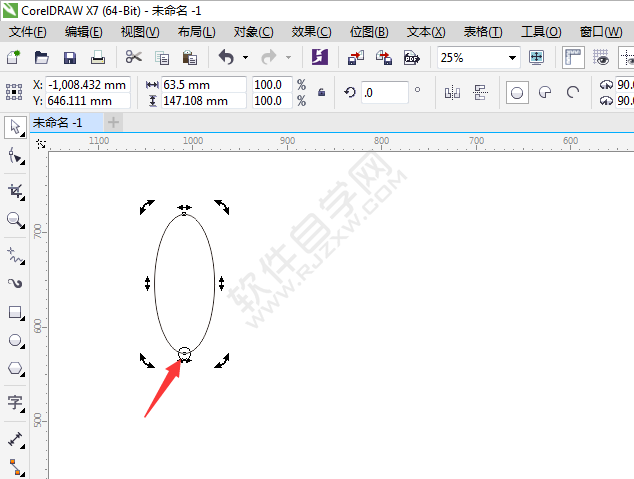Open the 编辑(E) menu
The width and height of the screenshot is (634, 479).
pyautogui.click(x=84, y=32)
